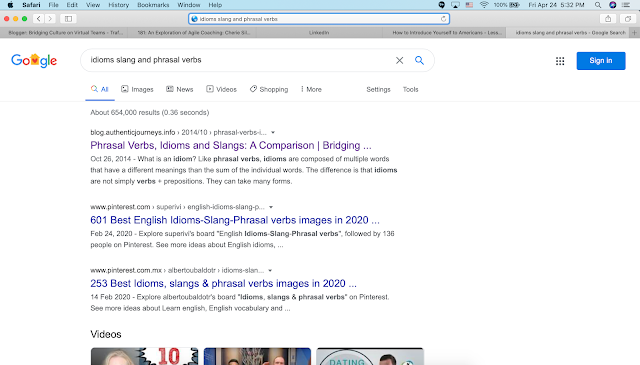Open the Dating video thumbnail
Image resolution: width=640 pixels, height=365 pixels.
click(x=370, y=356)
